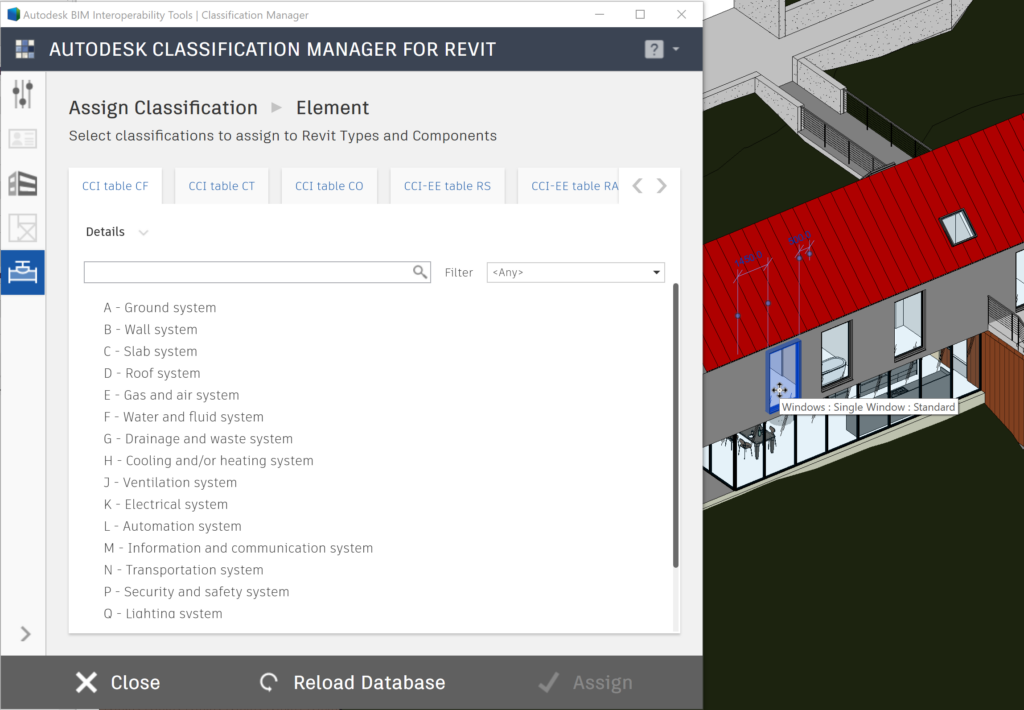Open the settings sliders sidebar icon
This screenshot has height=710, width=1024.
(x=23, y=94)
